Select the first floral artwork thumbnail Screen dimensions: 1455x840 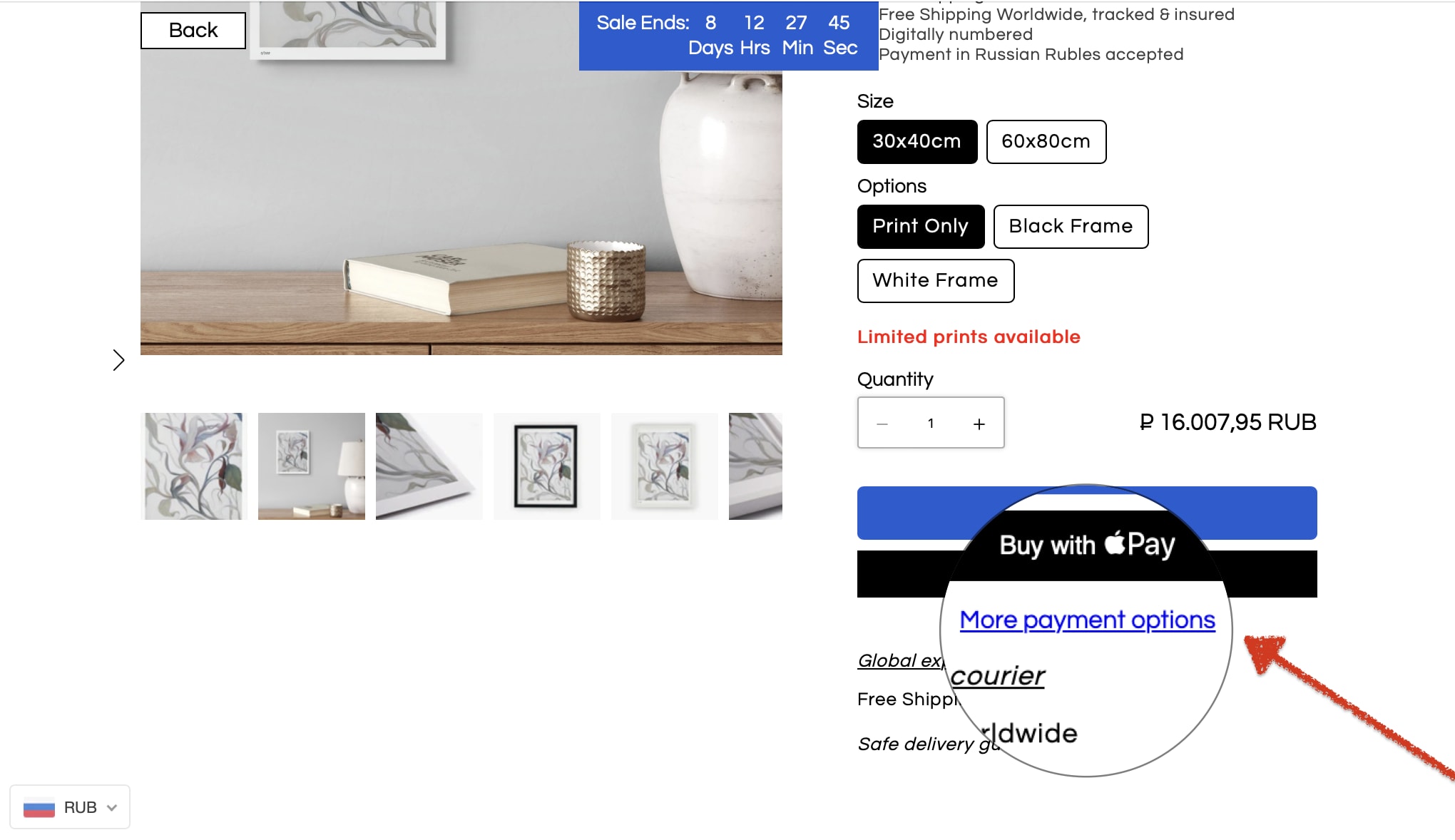194,466
